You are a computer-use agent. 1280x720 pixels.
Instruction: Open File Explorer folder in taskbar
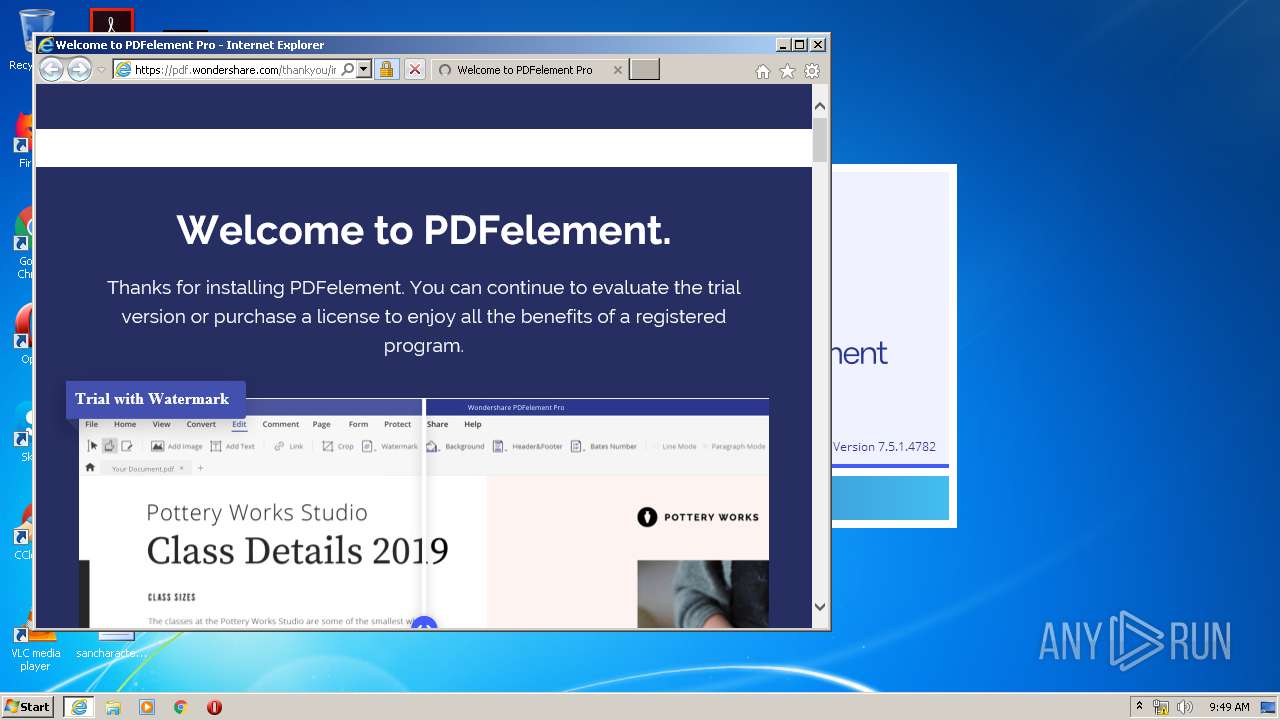(x=113, y=707)
